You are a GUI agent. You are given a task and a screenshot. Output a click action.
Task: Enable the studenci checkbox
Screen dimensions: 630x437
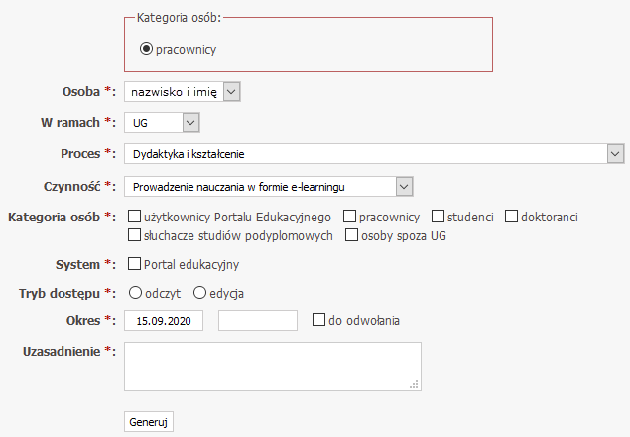[x=438, y=216]
